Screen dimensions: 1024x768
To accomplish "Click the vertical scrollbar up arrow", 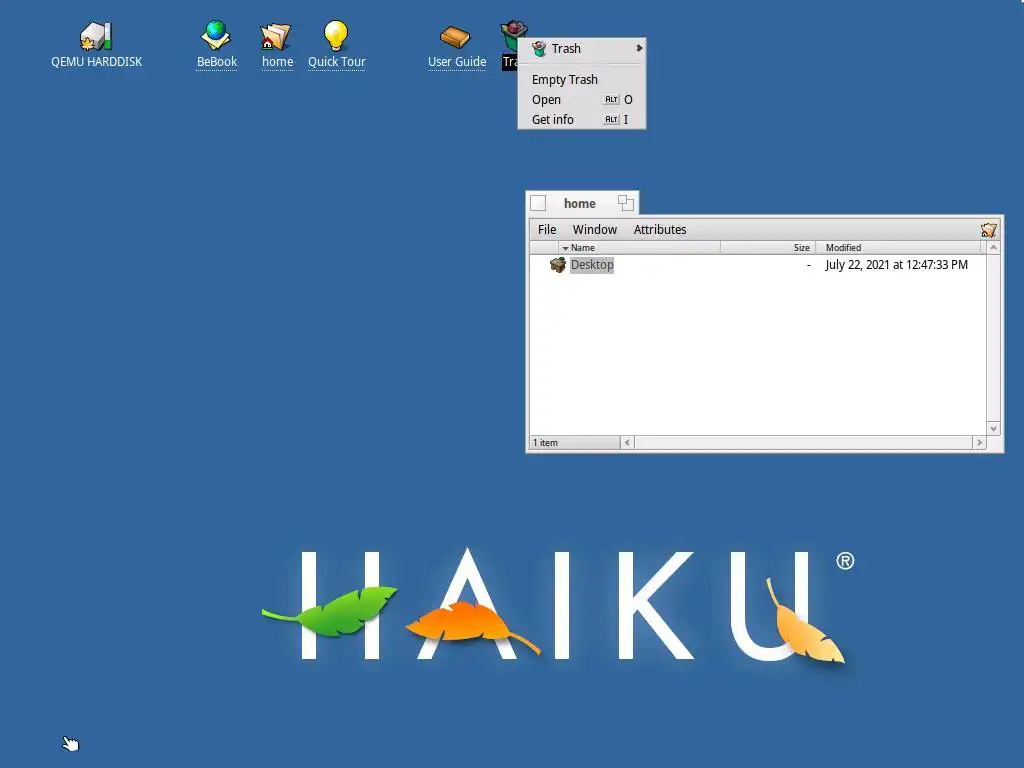I will 993,248.
